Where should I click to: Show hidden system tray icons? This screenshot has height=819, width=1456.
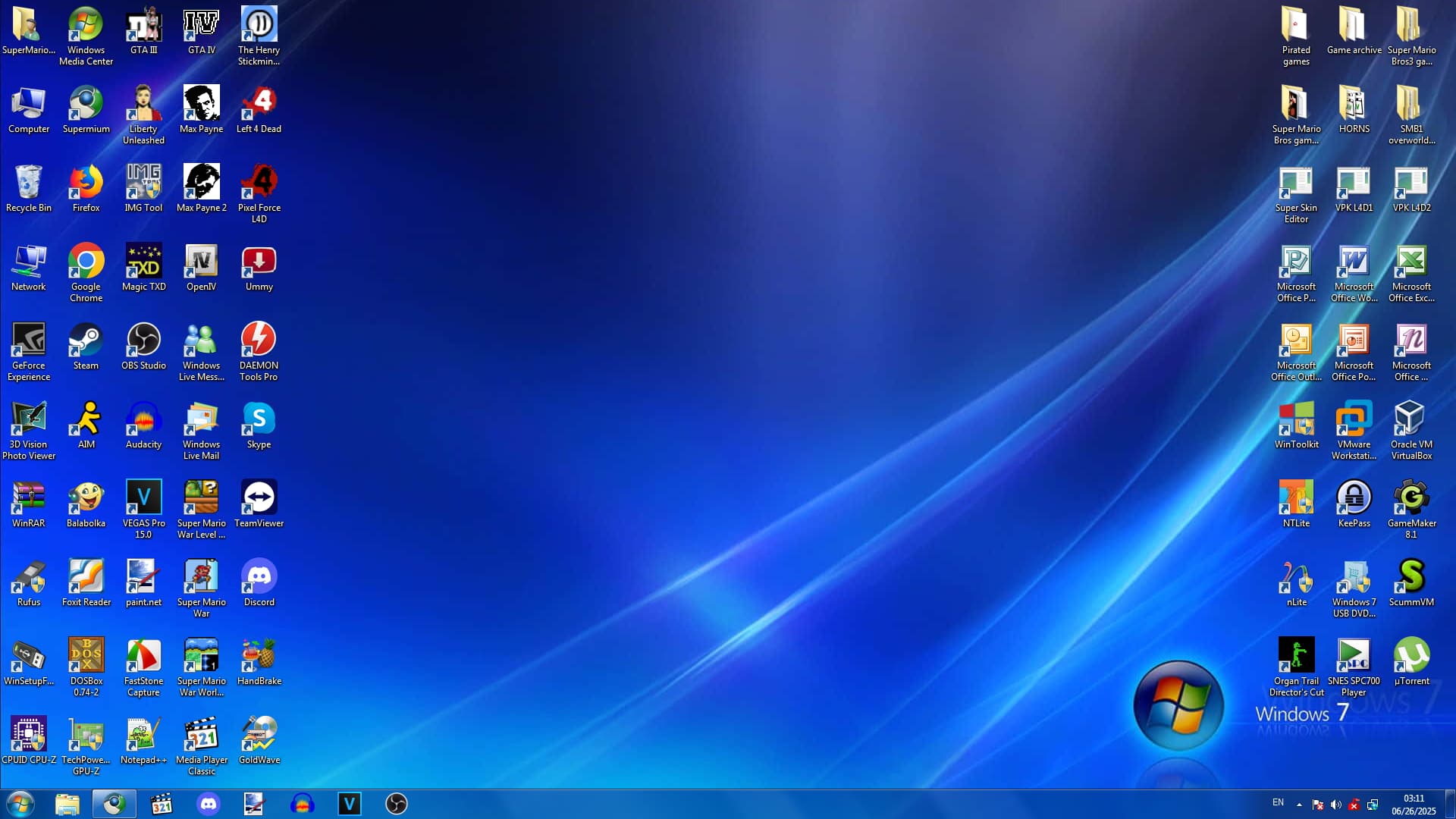click(1299, 804)
